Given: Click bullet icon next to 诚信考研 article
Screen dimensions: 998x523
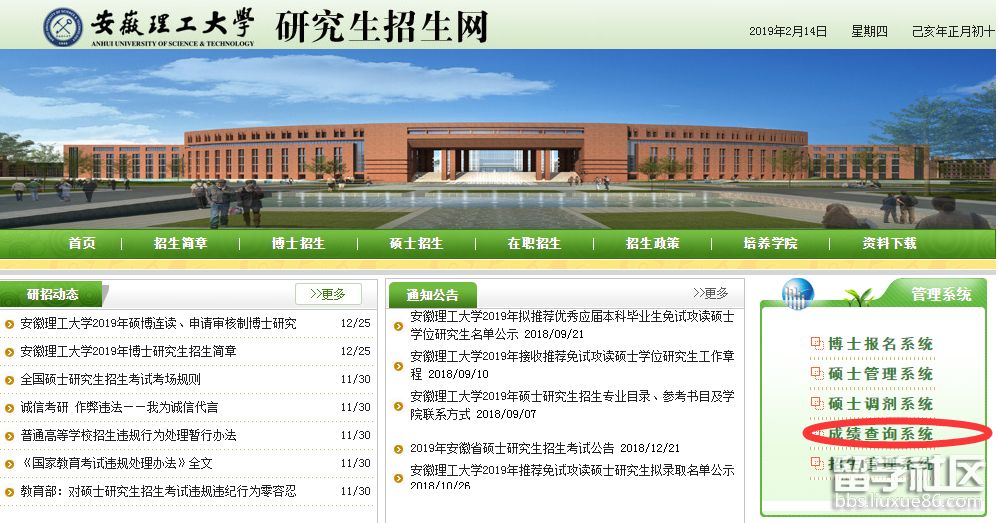Looking at the screenshot, I should pos(10,408).
